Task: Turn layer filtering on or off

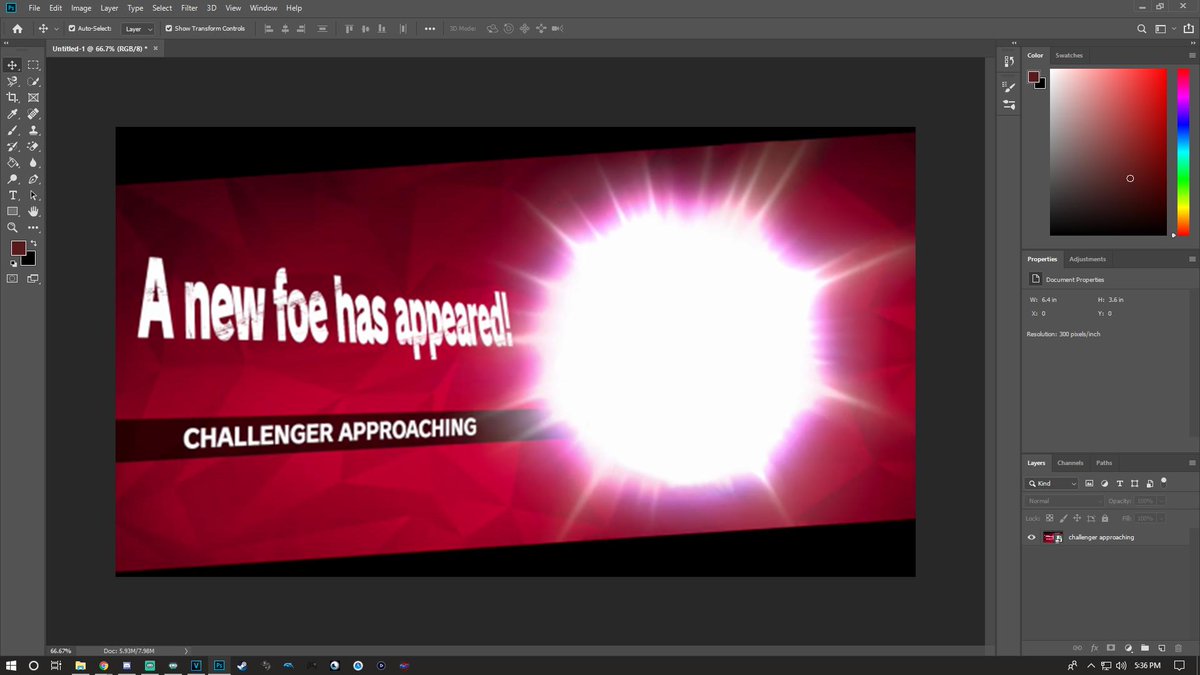Action: click(x=1164, y=481)
